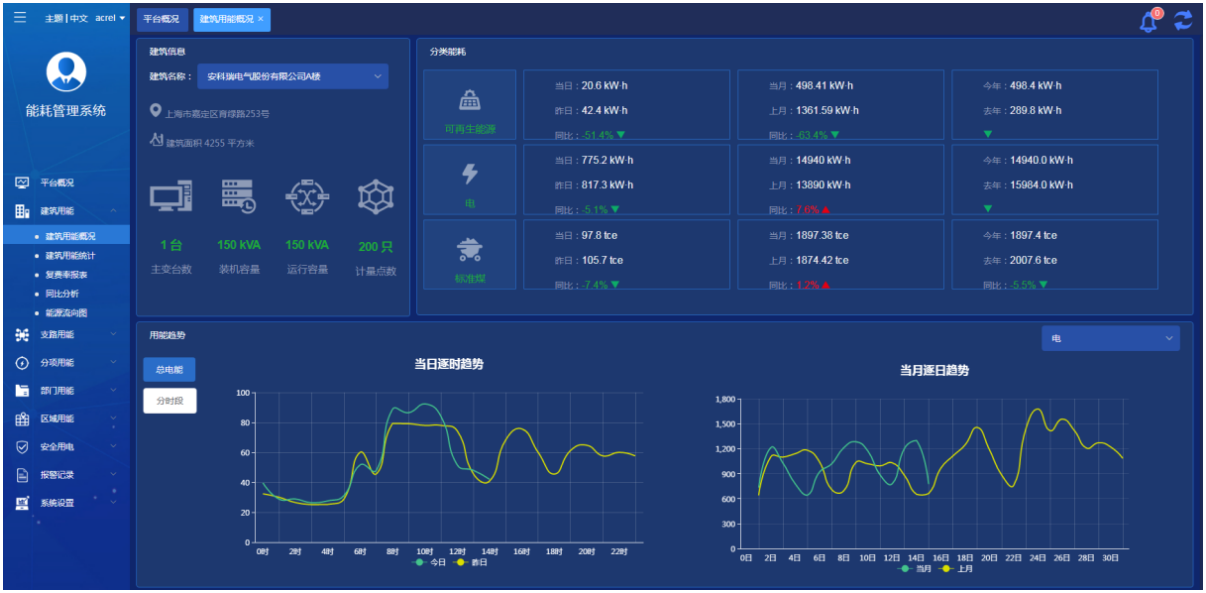Switch to the 平台概况 tab
Screen dimensions: 1206x593
[x=162, y=19]
